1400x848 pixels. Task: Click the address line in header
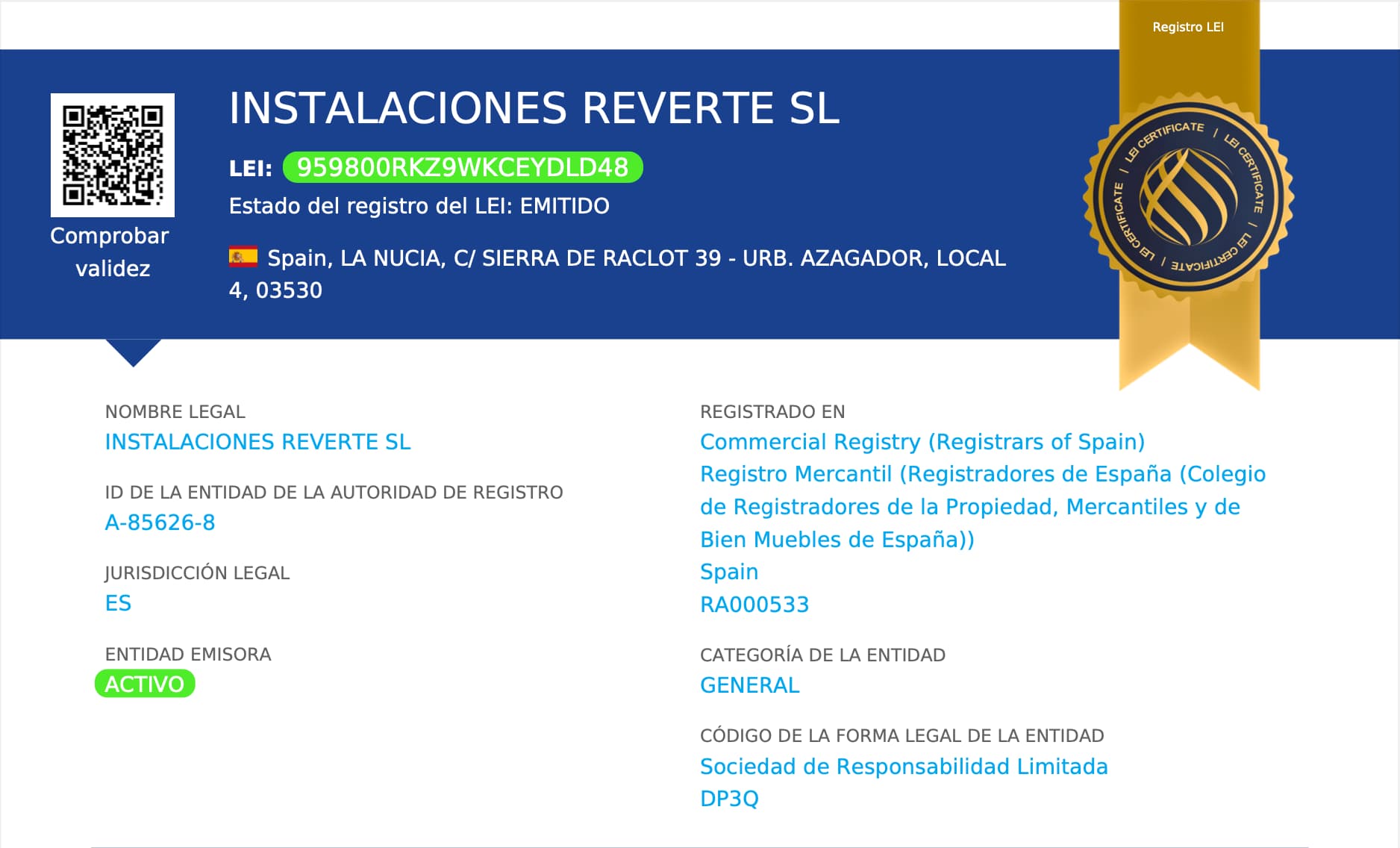[x=634, y=258]
